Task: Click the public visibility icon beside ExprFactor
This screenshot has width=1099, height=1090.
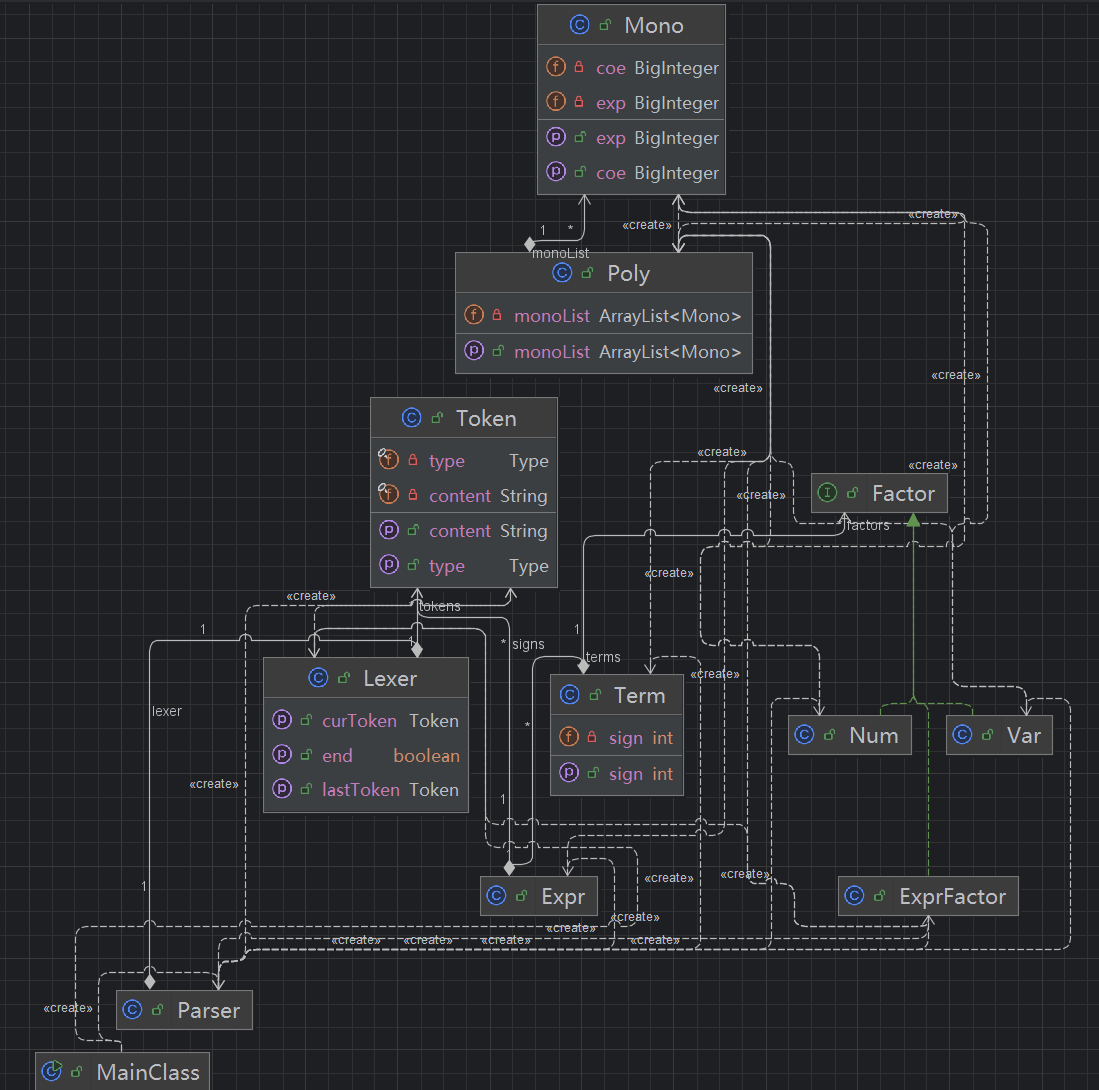Action: pos(880,896)
